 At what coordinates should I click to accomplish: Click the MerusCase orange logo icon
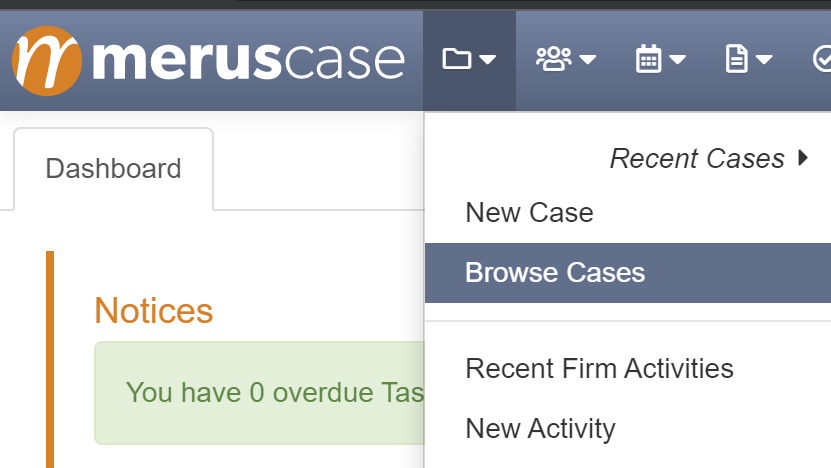[x=47, y=60]
